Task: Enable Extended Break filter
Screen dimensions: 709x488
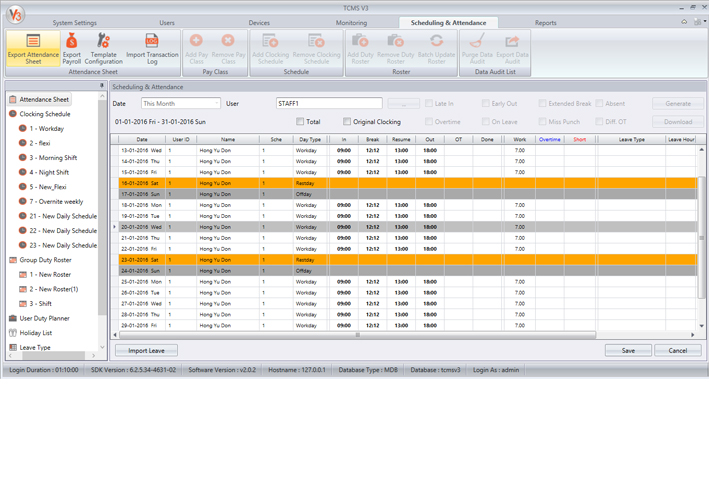Action: pyautogui.click(x=542, y=103)
